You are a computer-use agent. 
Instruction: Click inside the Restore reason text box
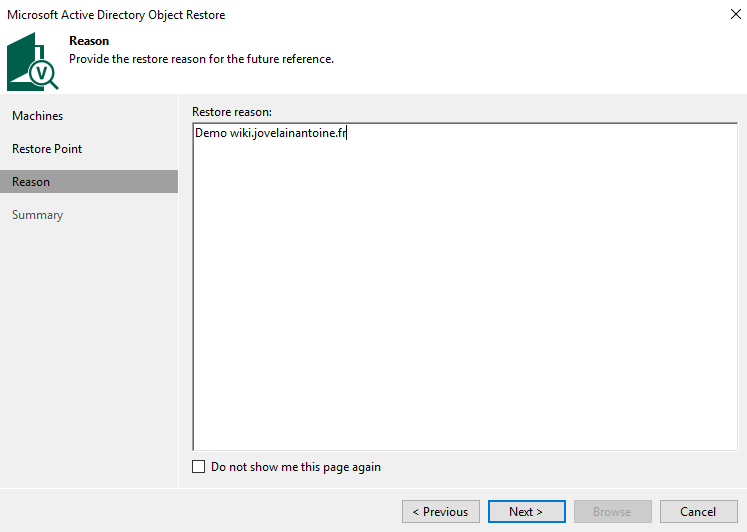coord(465,287)
